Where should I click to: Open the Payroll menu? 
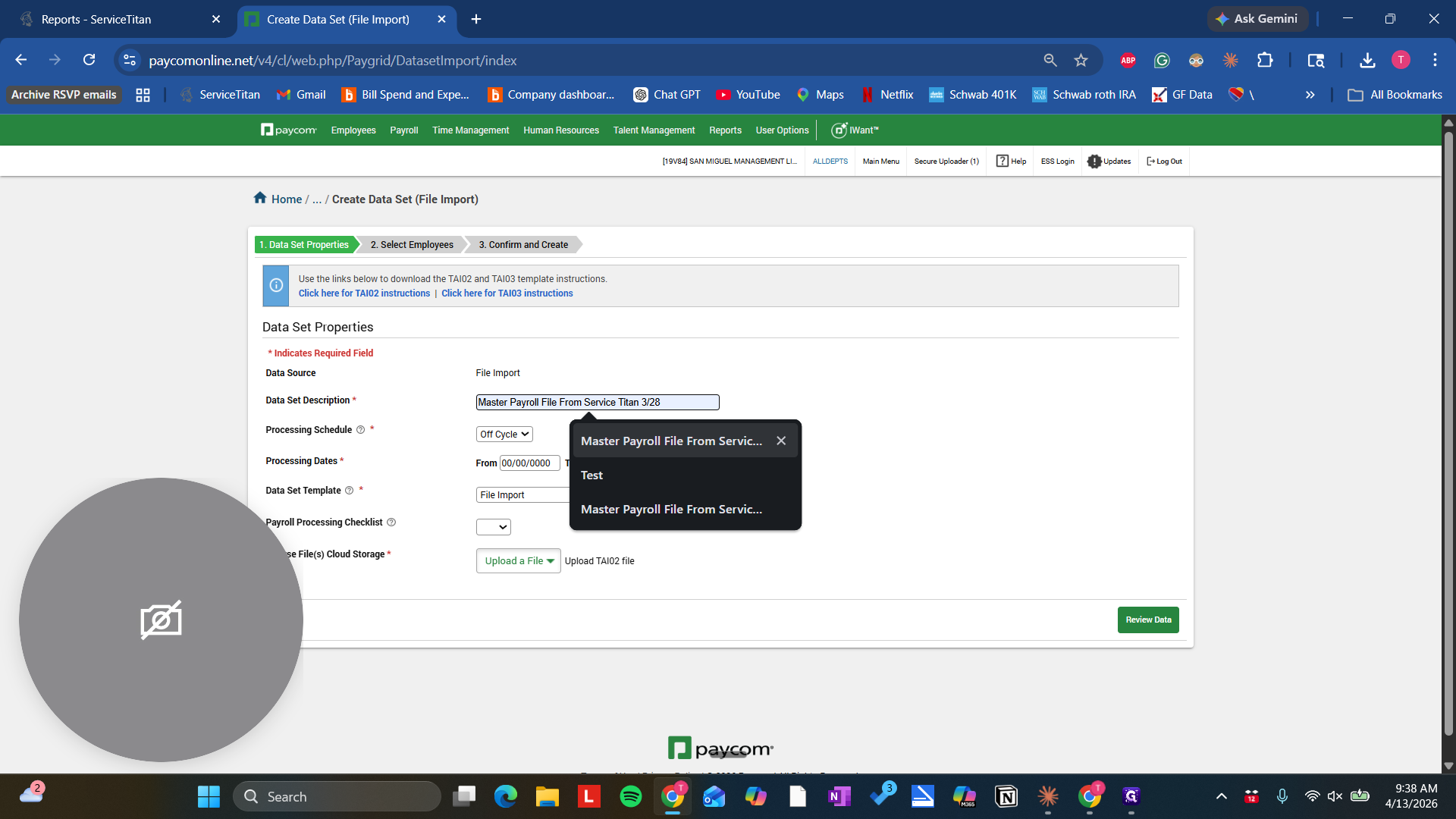click(x=404, y=130)
